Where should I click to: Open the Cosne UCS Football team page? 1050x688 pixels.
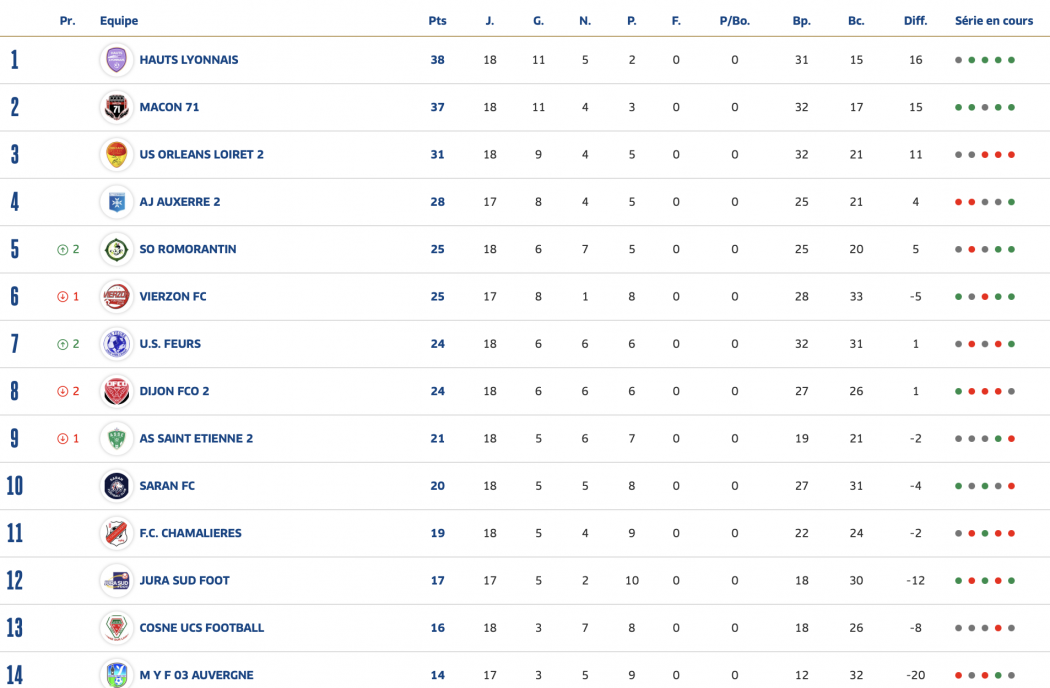coord(201,628)
